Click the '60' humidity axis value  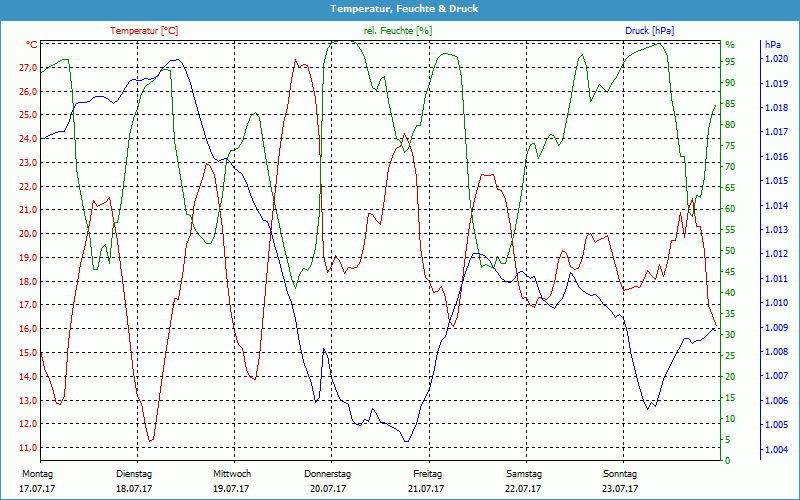tap(730, 208)
